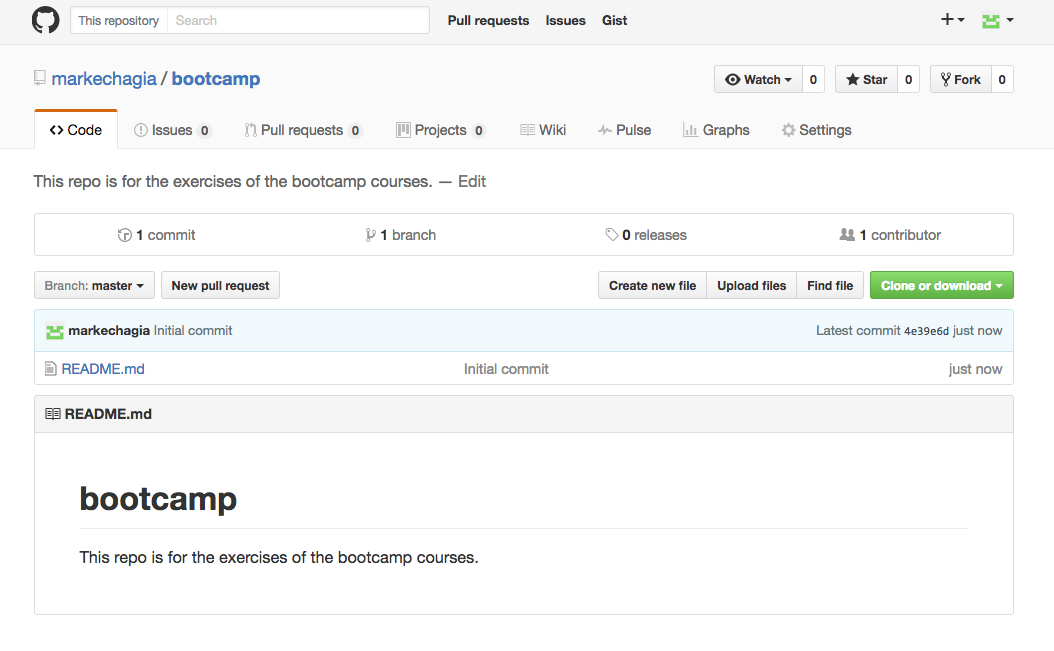Click the New pull request button
The height and width of the screenshot is (651, 1054).
tap(220, 285)
